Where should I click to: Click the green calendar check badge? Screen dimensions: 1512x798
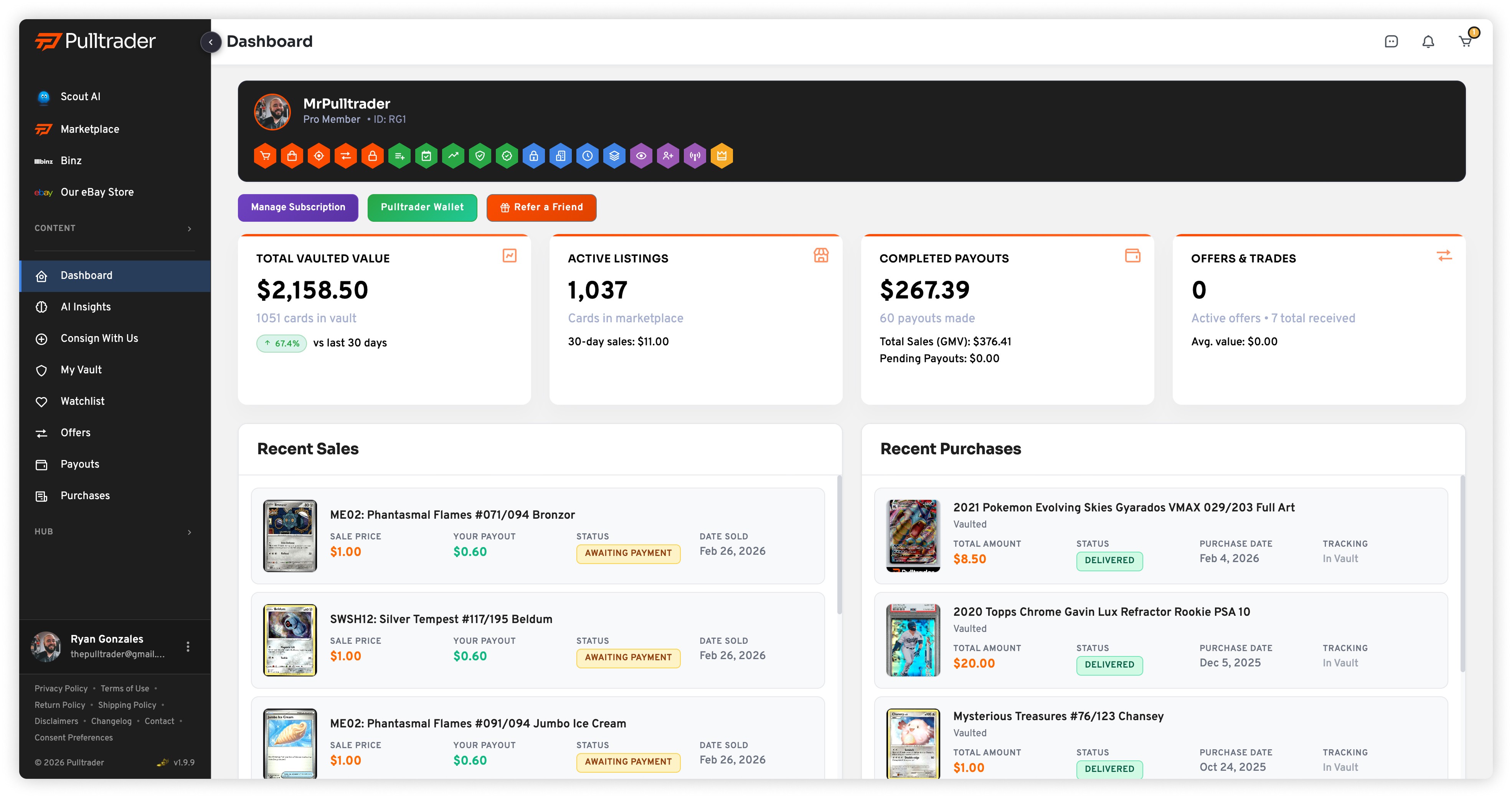(426, 156)
